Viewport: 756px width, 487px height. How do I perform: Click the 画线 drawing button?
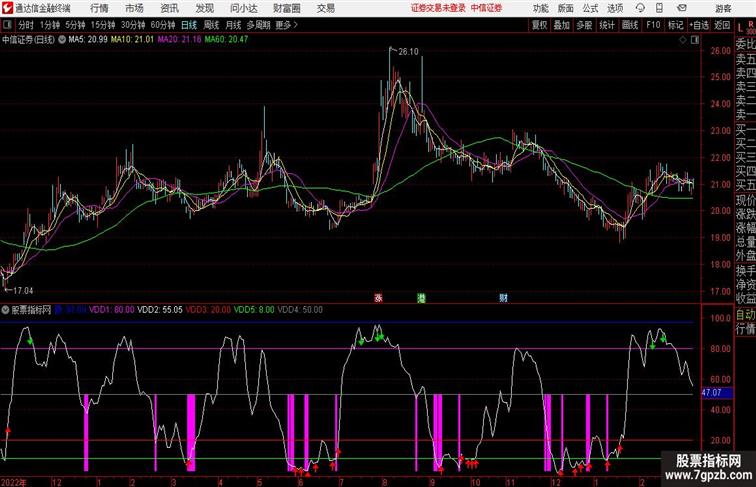pos(630,25)
